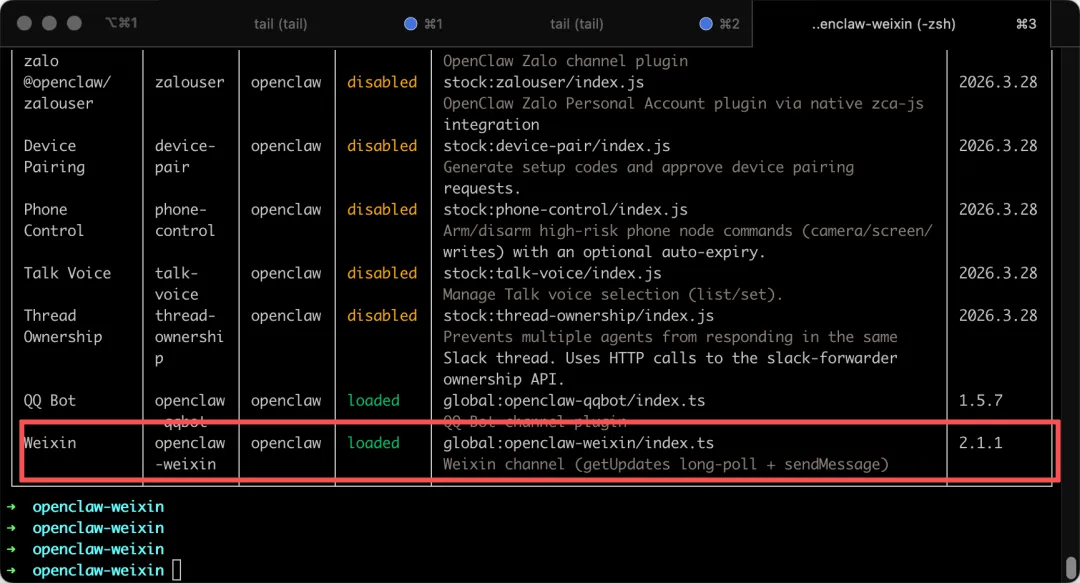
Task: Close the terminal window with the first traffic-light button
Action: tap(24, 23)
